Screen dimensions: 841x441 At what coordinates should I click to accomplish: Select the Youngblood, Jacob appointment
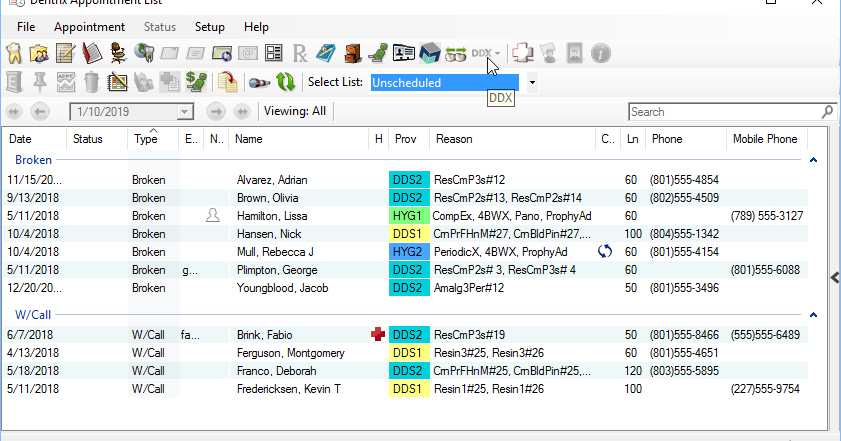tap(405, 288)
